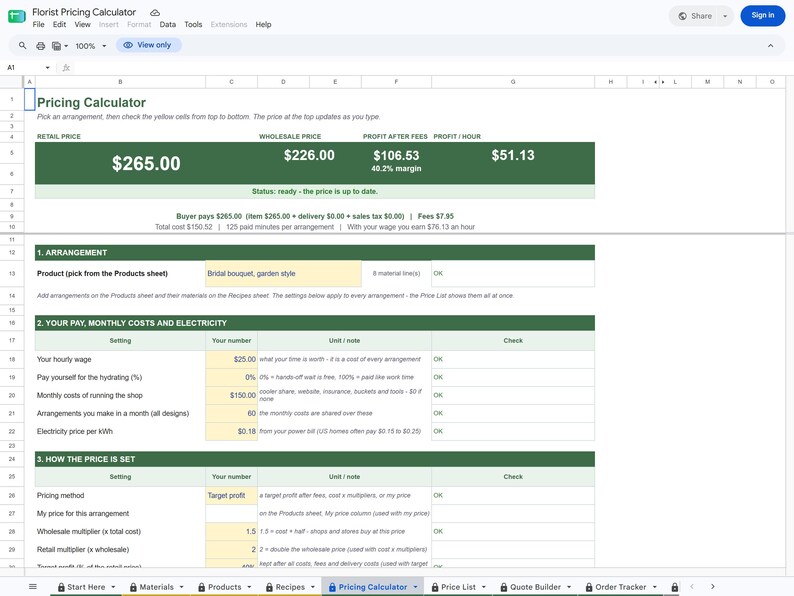Open the Share options dropdown arrow
Image resolution: width=794 pixels, height=596 pixels.
click(725, 16)
